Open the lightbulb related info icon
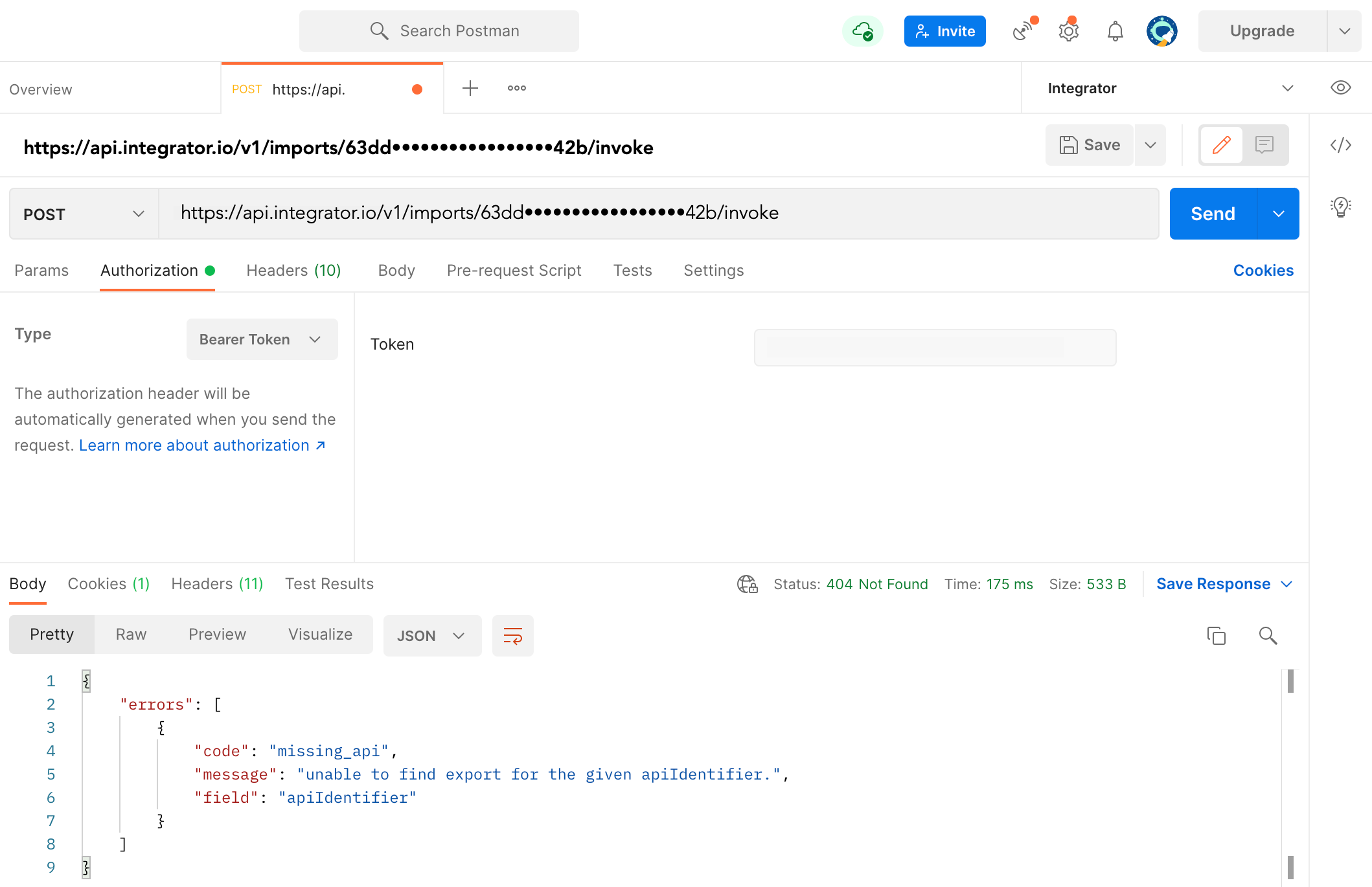The width and height of the screenshot is (1372, 887). 1341,207
